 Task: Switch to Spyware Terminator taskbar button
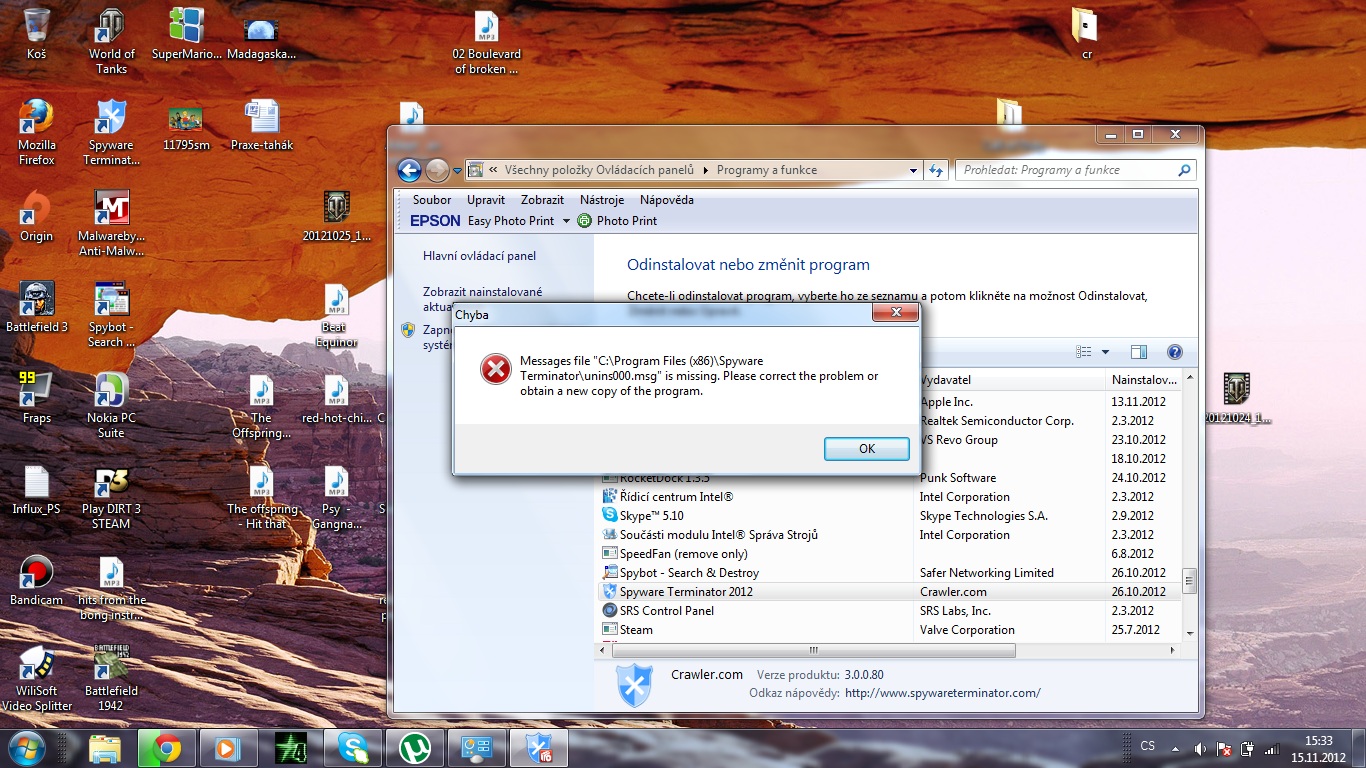pos(539,748)
